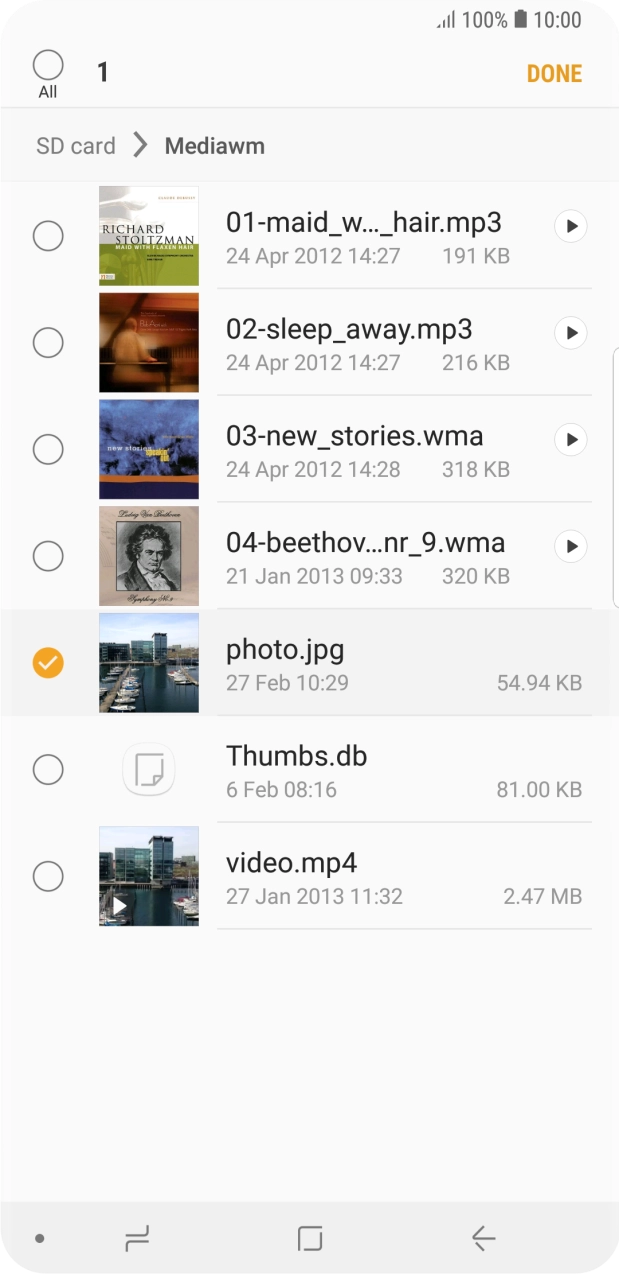Open the video.mp4 thumbnail
The width and height of the screenshot is (619, 1274).
click(149, 876)
